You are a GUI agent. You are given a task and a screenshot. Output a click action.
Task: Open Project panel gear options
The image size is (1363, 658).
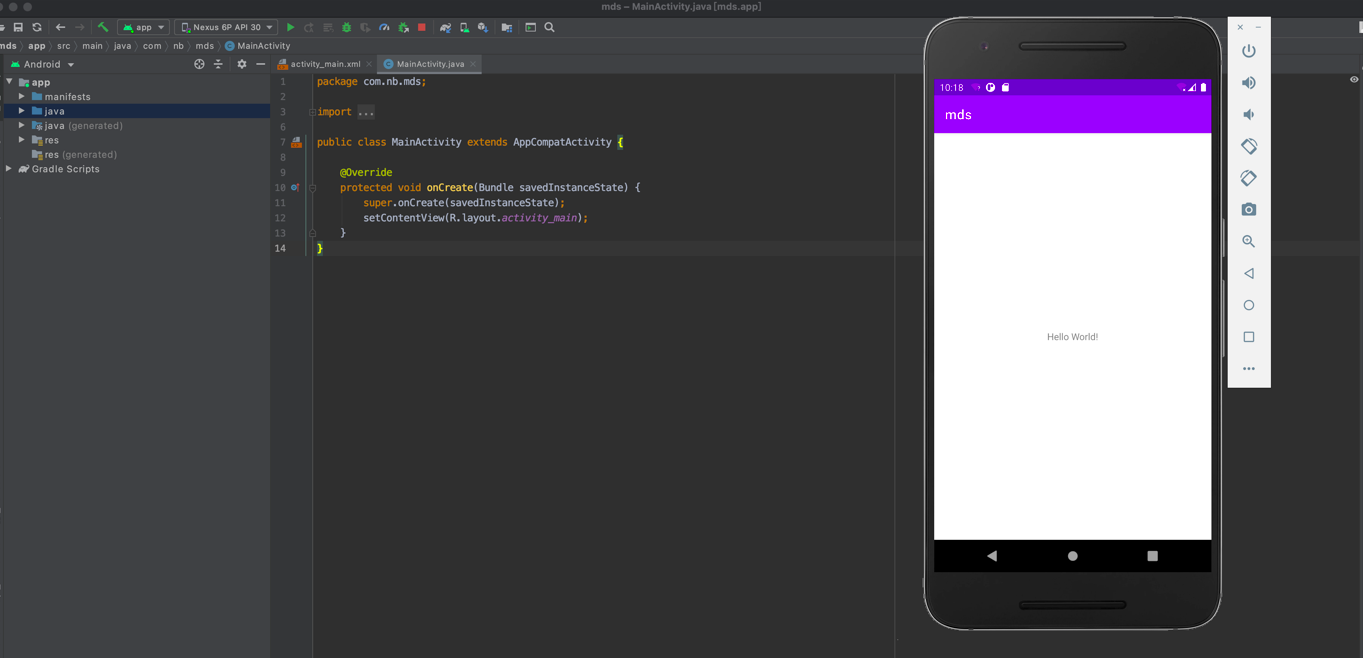(241, 64)
